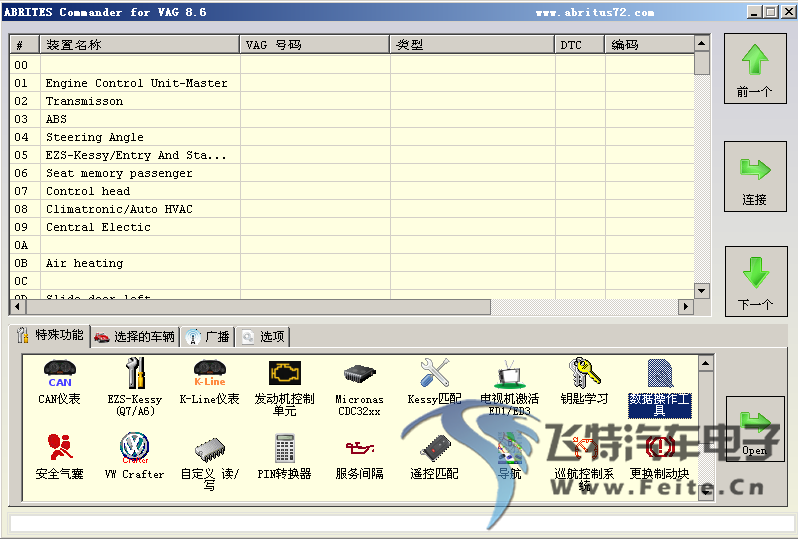Select the Control head row
Viewport: 798px width, 539px height.
tap(352, 191)
